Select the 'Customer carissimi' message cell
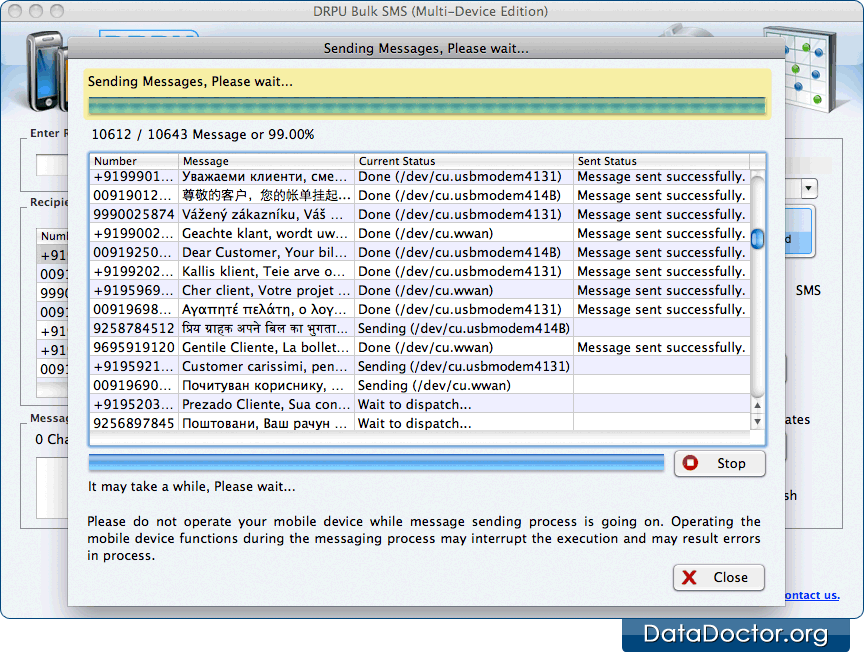 click(x=266, y=367)
